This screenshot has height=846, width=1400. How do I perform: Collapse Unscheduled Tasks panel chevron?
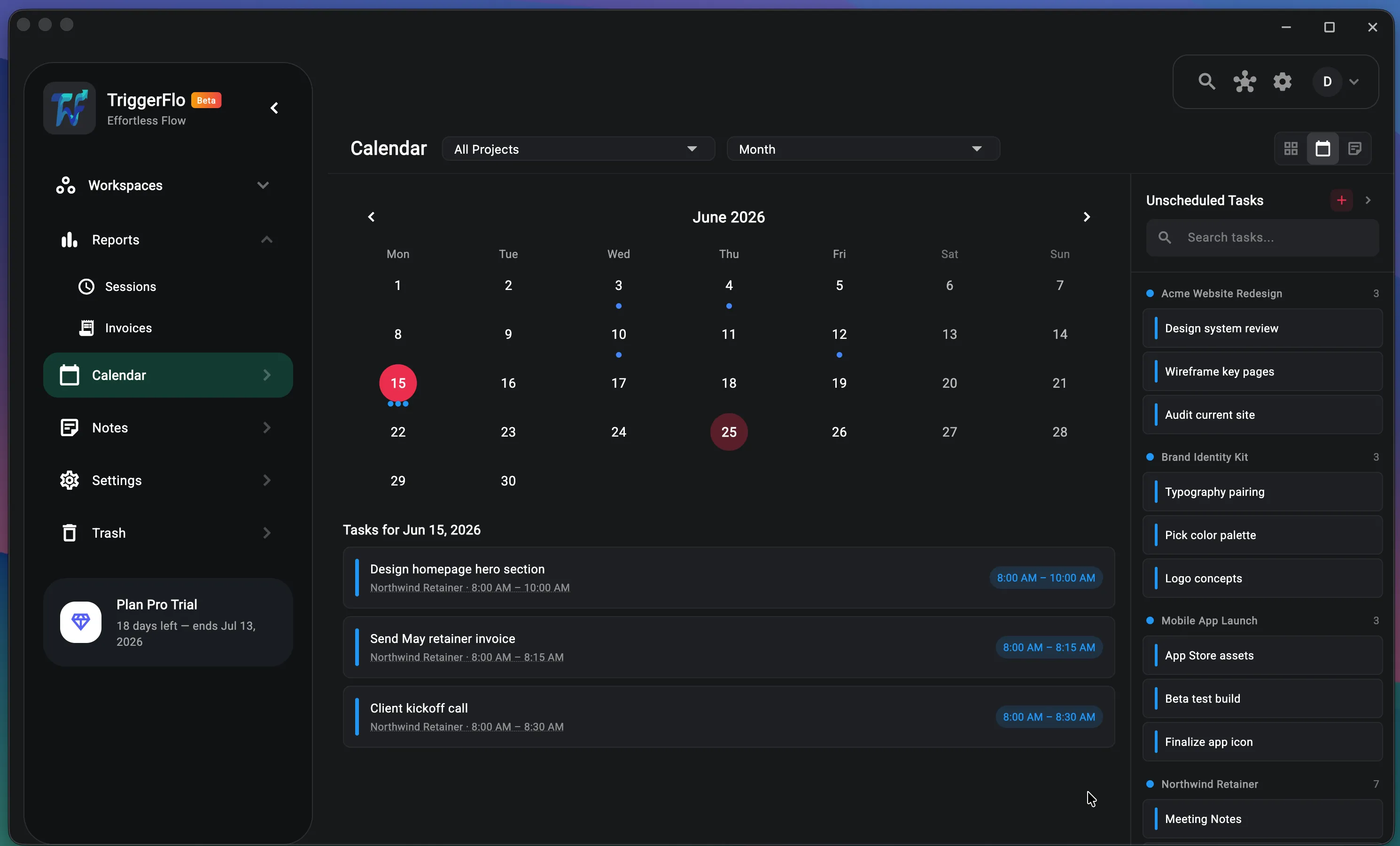1368,200
